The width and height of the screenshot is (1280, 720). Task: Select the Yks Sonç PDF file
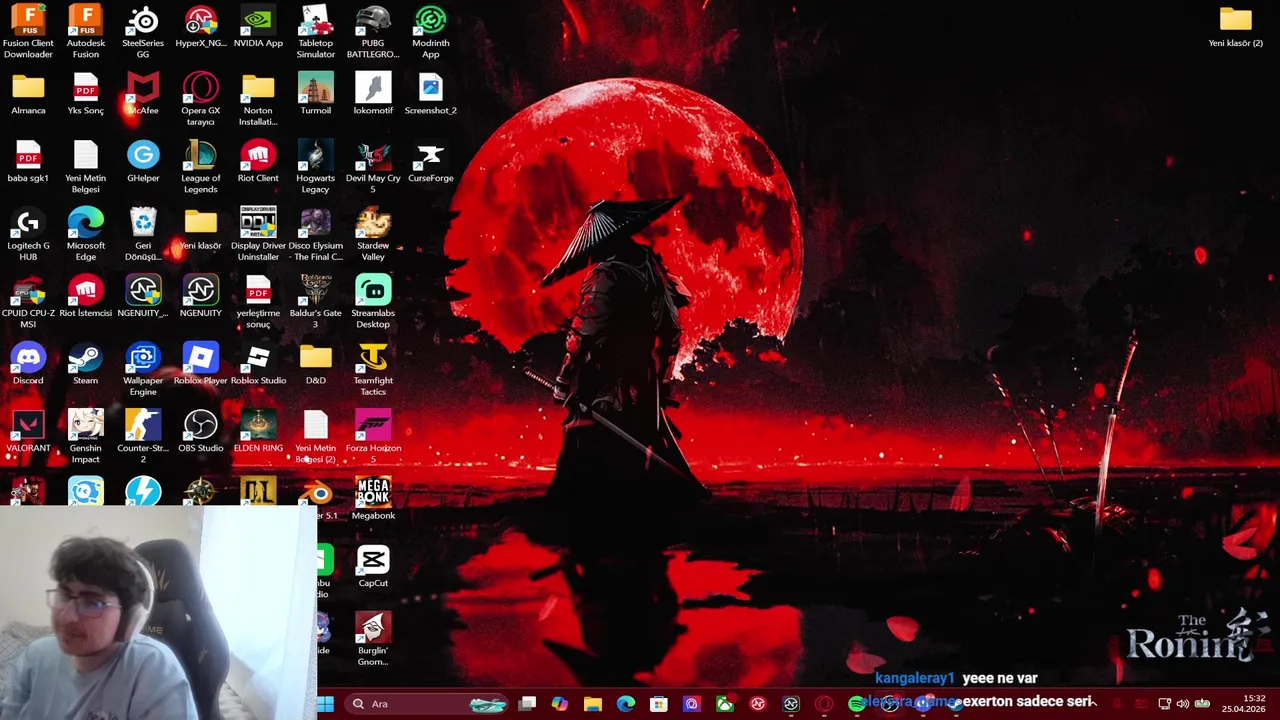click(85, 95)
